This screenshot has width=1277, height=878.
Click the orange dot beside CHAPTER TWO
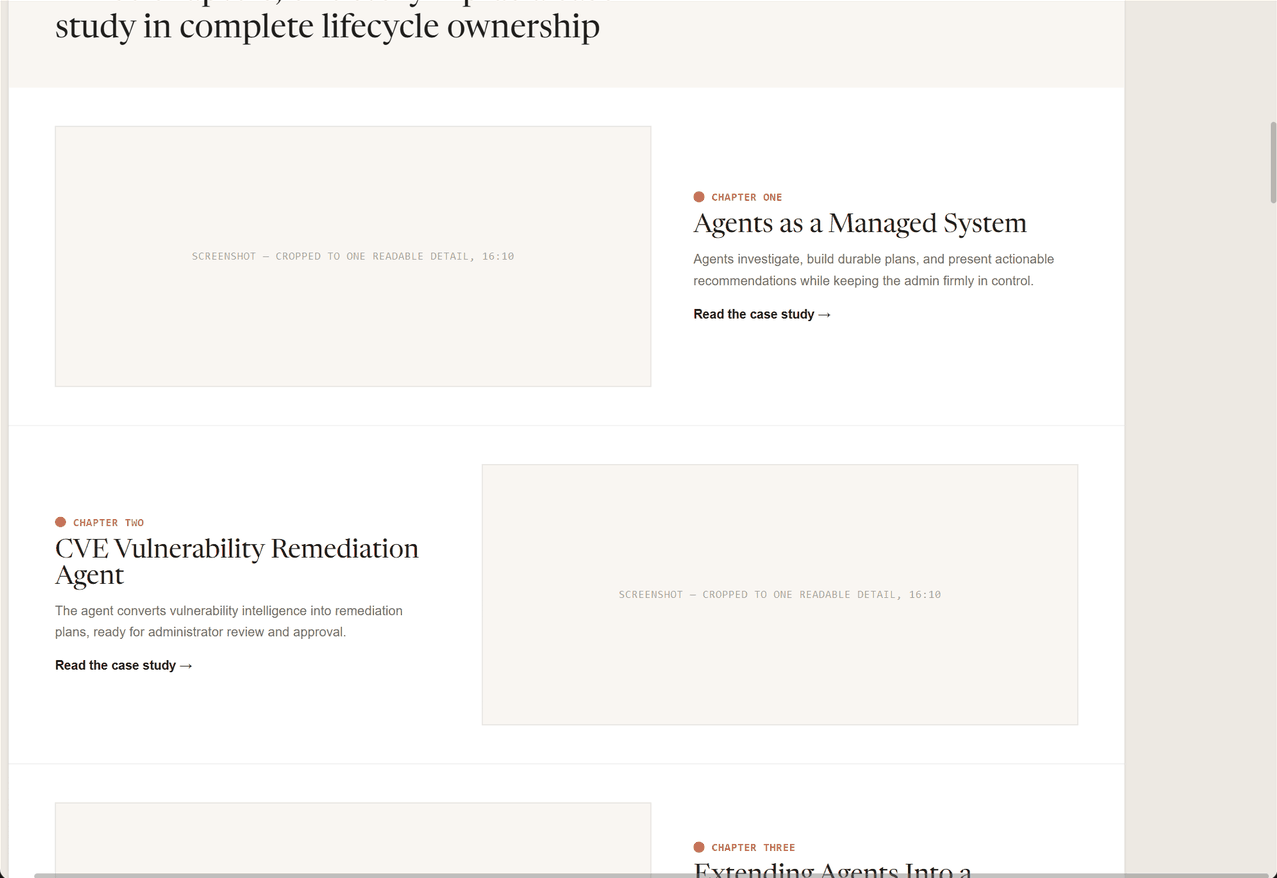[x=60, y=522]
